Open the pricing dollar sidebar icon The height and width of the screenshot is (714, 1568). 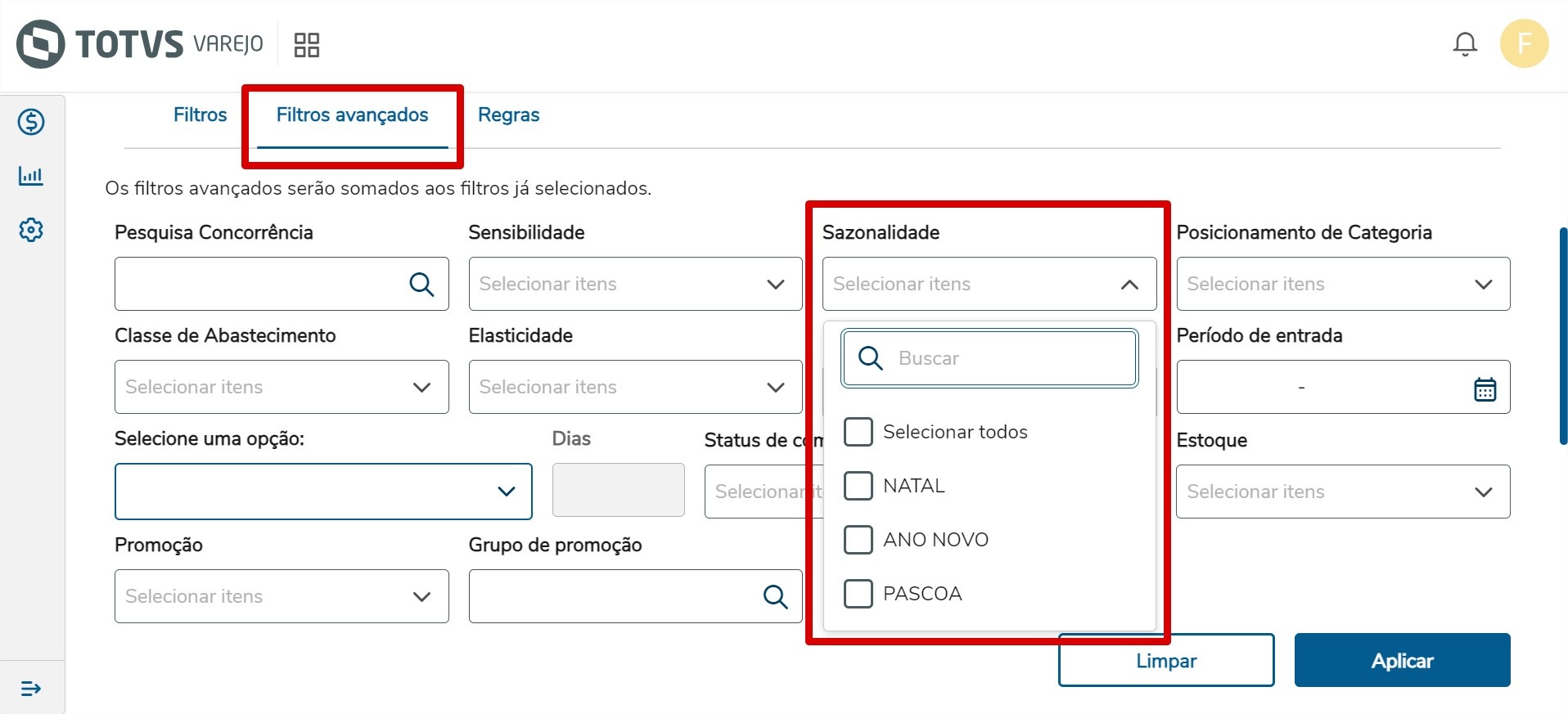click(31, 122)
